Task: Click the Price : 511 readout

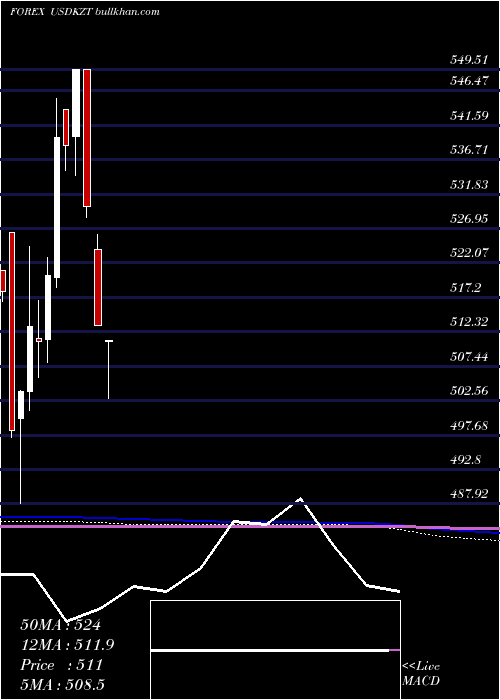Action: (62, 665)
